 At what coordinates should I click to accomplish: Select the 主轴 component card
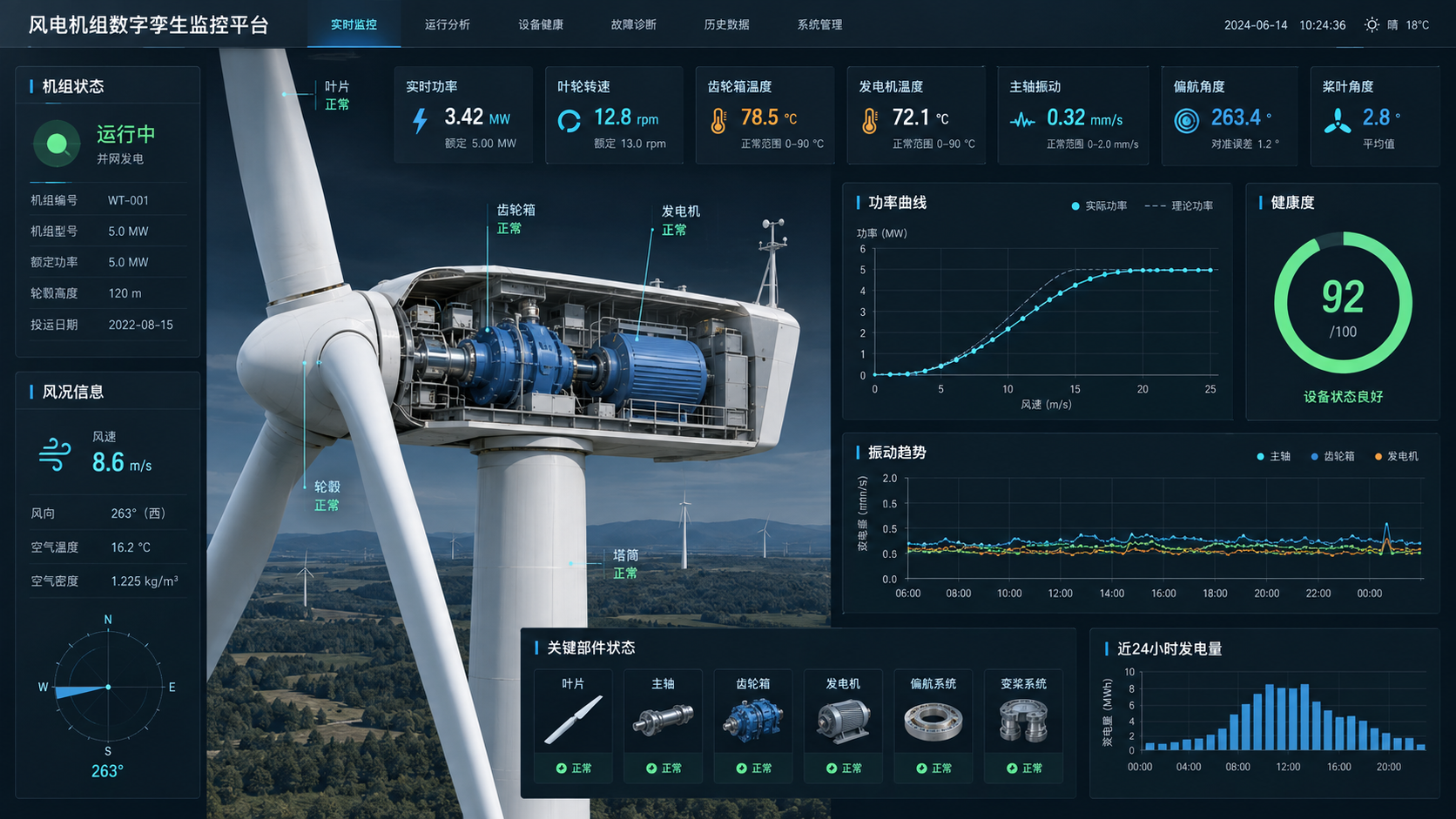(x=663, y=725)
